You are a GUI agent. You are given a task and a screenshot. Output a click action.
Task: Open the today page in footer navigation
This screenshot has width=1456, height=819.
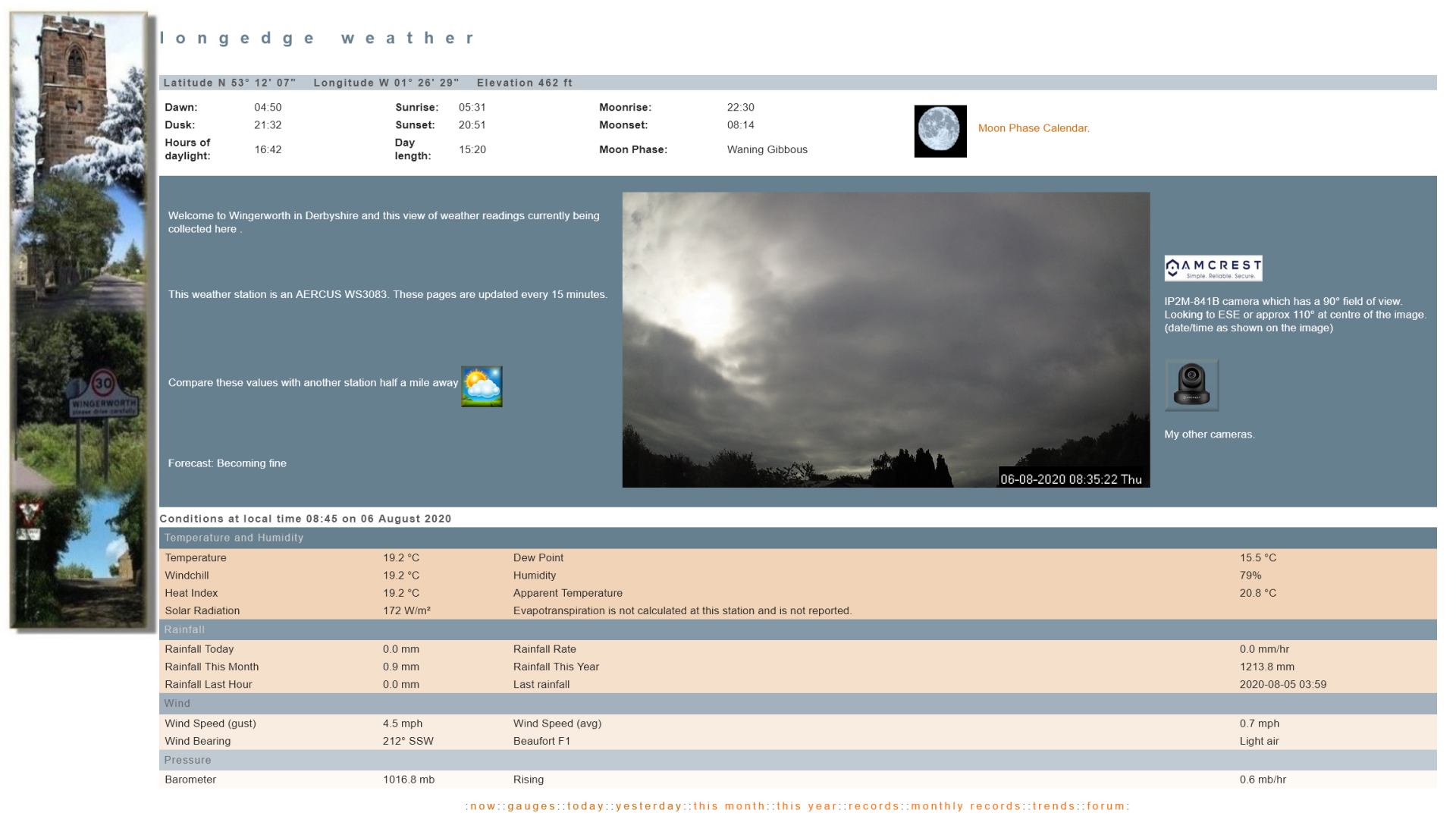586,806
